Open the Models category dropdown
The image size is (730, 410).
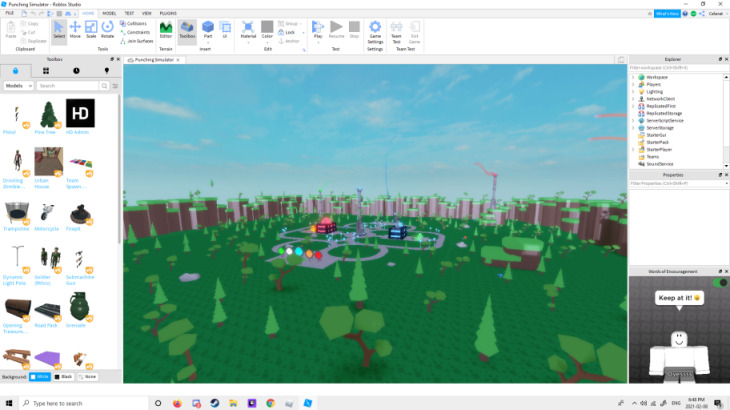[x=18, y=86]
